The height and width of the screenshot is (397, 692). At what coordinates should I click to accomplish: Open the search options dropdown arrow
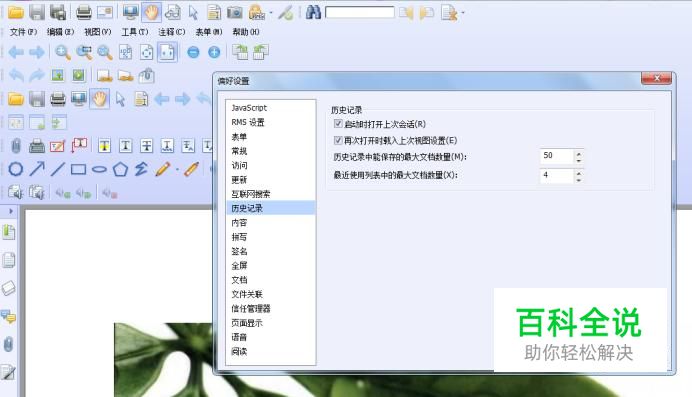462,13
